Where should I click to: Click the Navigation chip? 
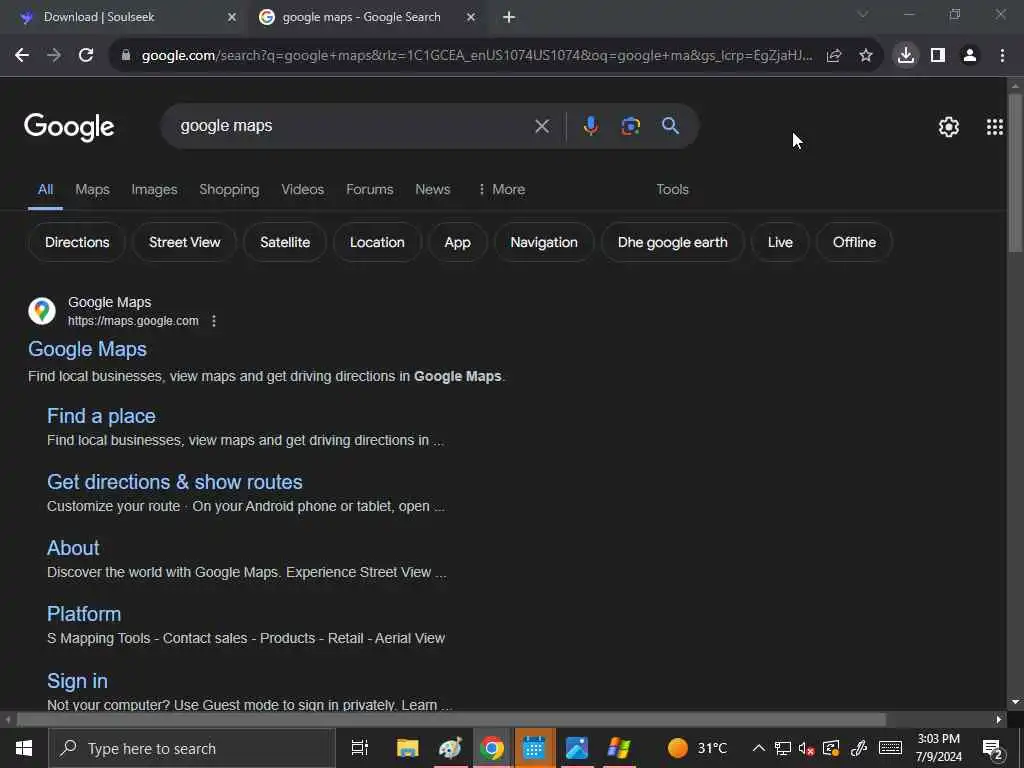coord(544,242)
